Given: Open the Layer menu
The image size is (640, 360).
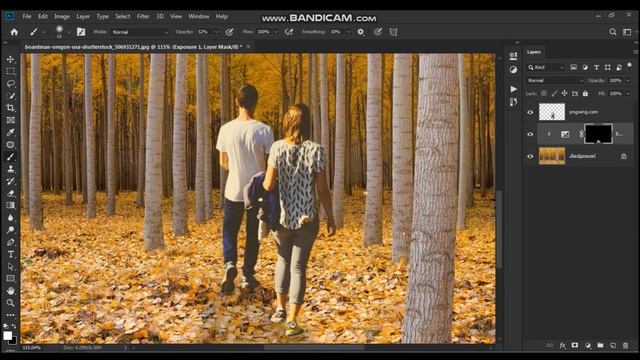Looking at the screenshot, I should (x=83, y=16).
